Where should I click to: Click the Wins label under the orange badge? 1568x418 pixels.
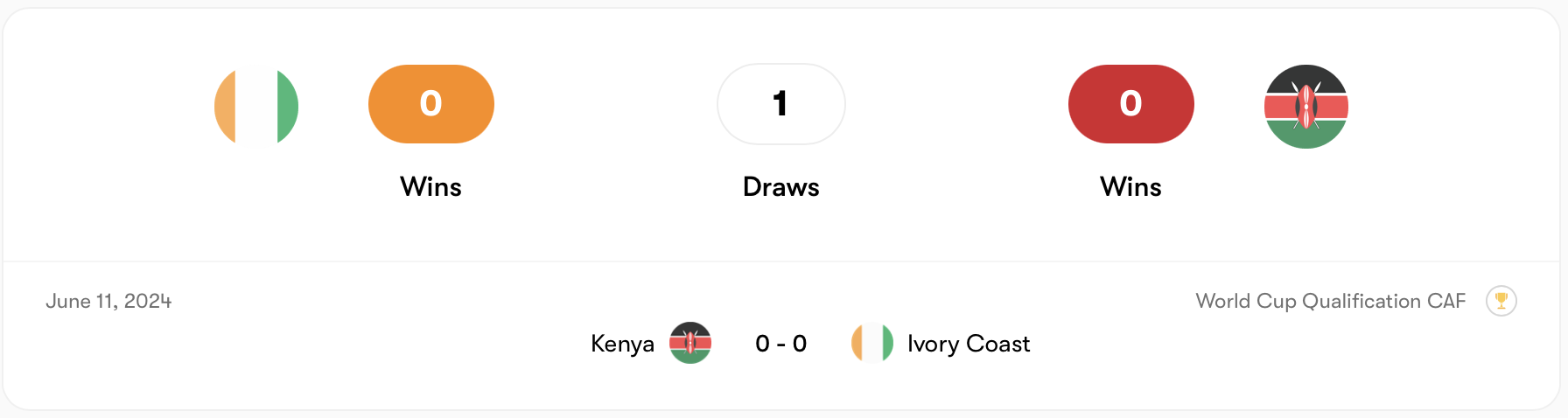click(430, 186)
